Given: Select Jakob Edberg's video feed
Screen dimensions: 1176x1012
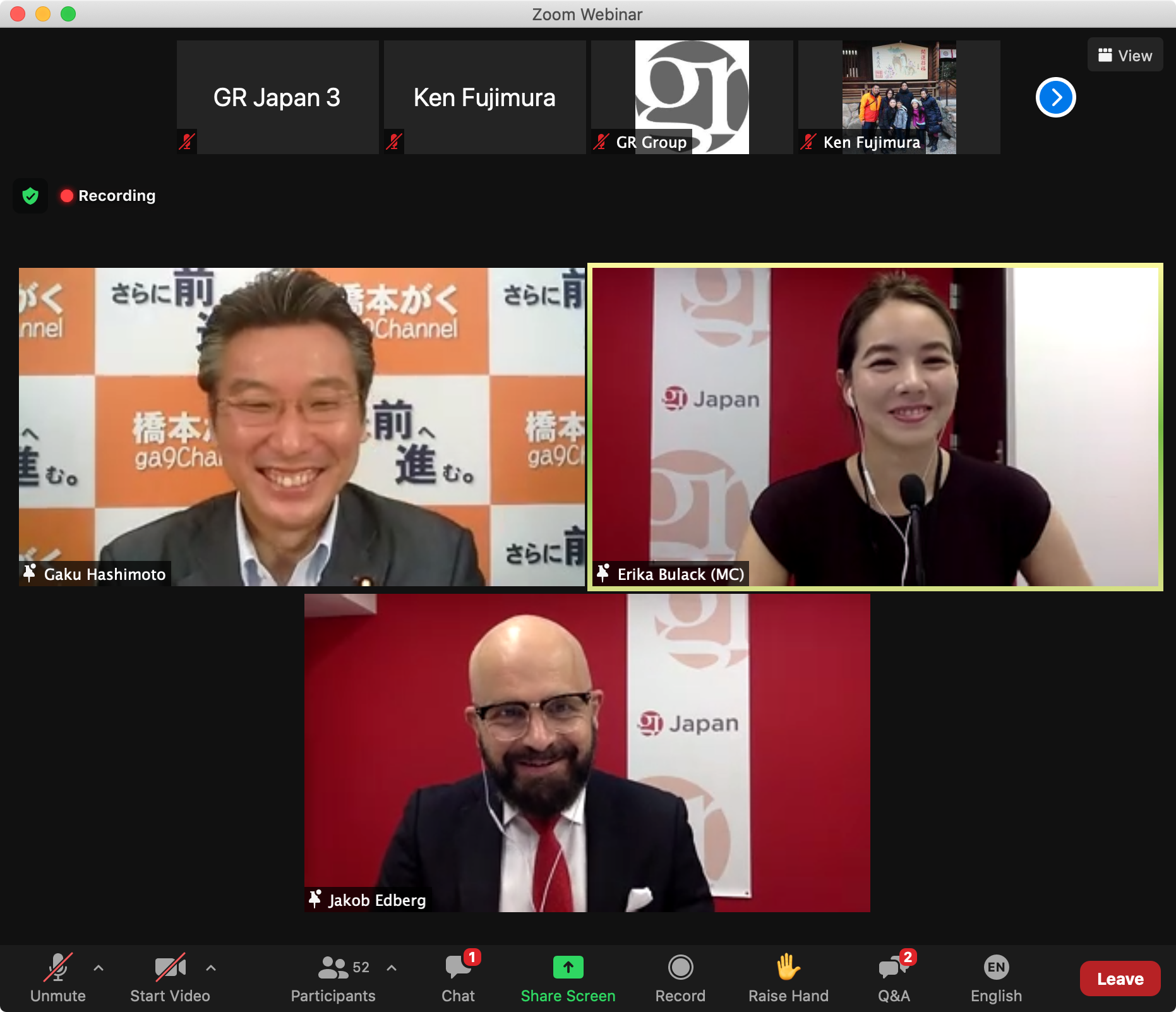Looking at the screenshot, I should click(587, 753).
